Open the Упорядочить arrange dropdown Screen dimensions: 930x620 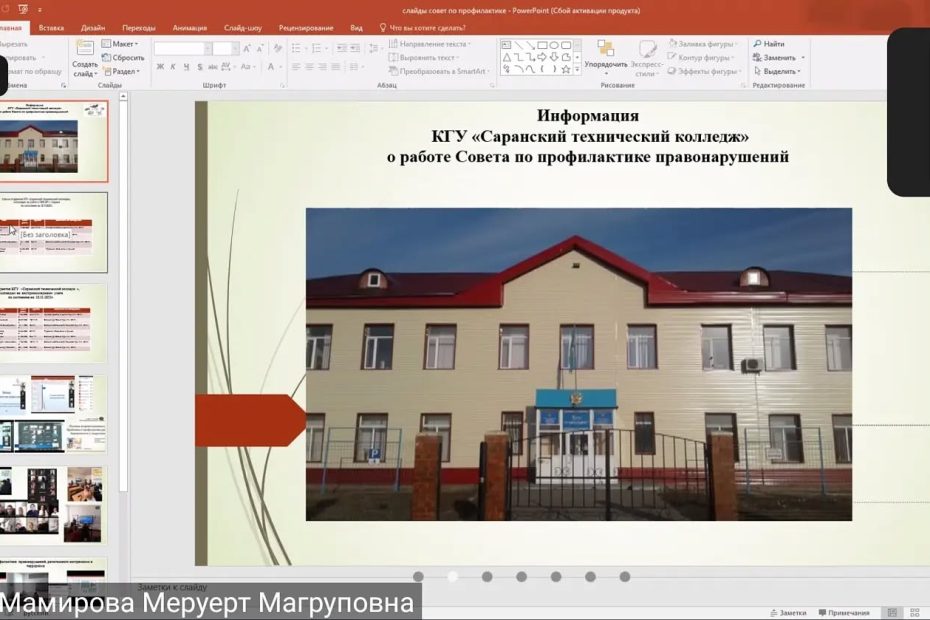(606, 58)
